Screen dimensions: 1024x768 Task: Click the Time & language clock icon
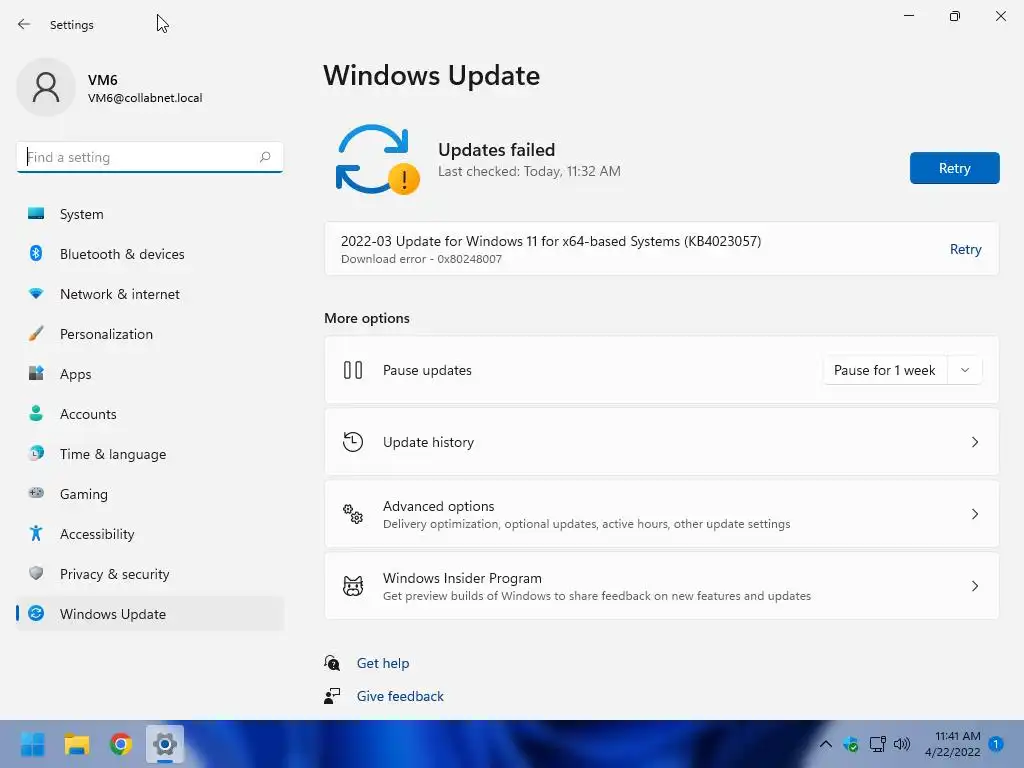(36, 453)
